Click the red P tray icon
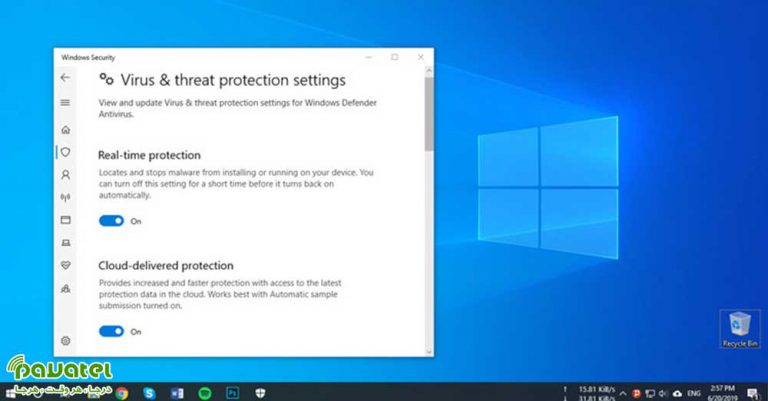 click(636, 393)
